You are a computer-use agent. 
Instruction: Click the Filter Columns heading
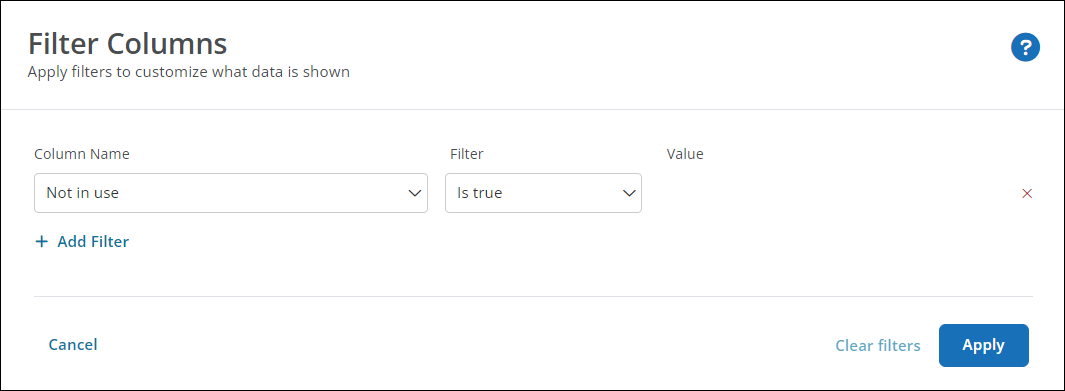[x=127, y=43]
